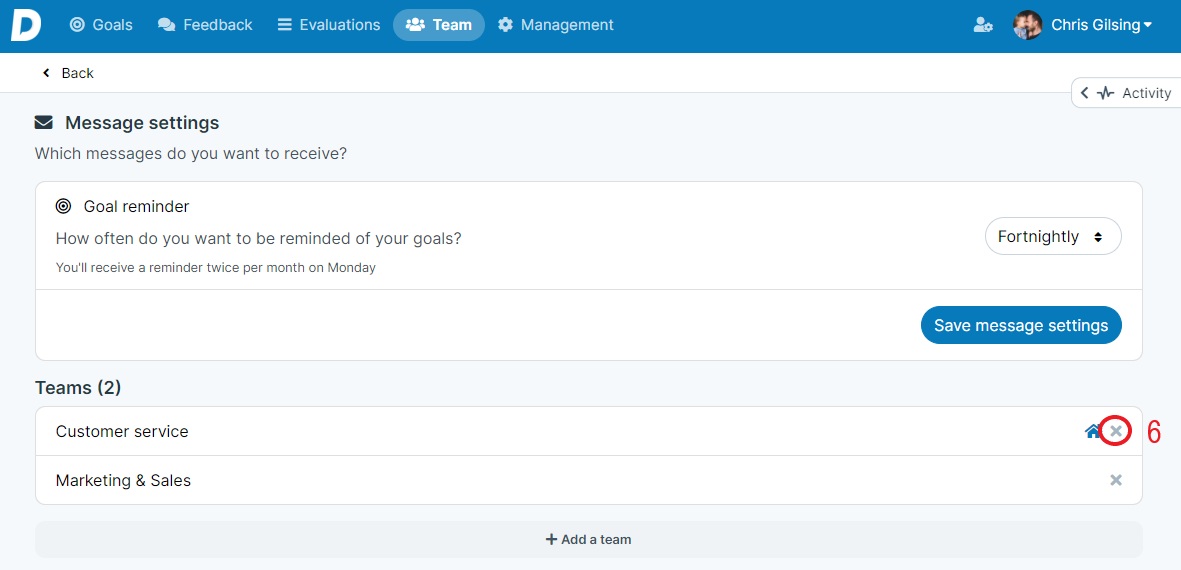Remove the Marketing & Sales team

click(1116, 480)
